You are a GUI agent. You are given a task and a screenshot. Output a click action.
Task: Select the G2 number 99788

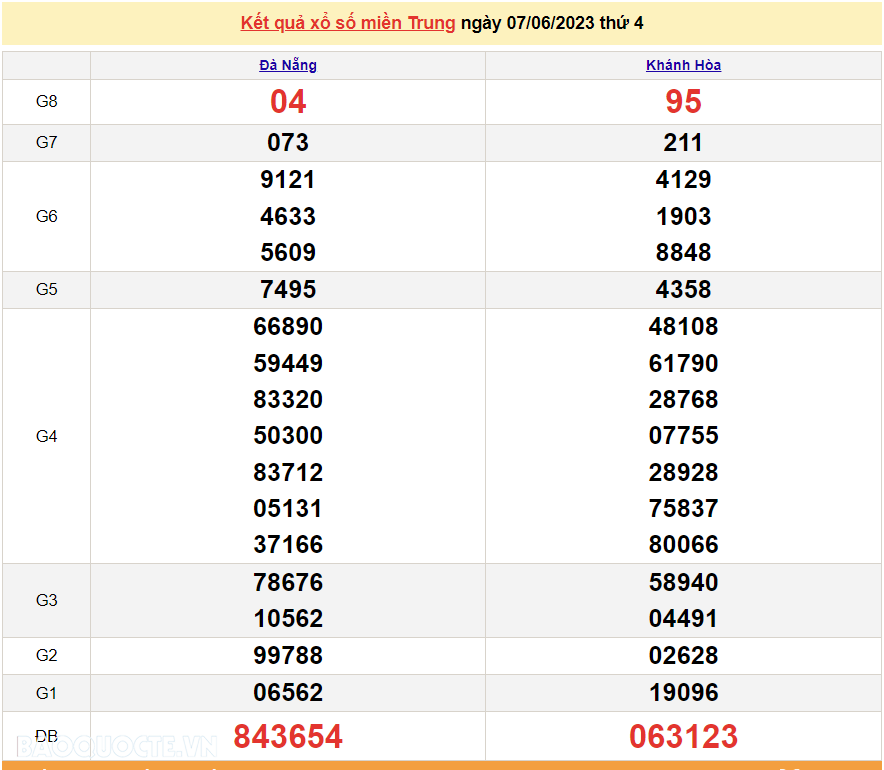(x=287, y=655)
